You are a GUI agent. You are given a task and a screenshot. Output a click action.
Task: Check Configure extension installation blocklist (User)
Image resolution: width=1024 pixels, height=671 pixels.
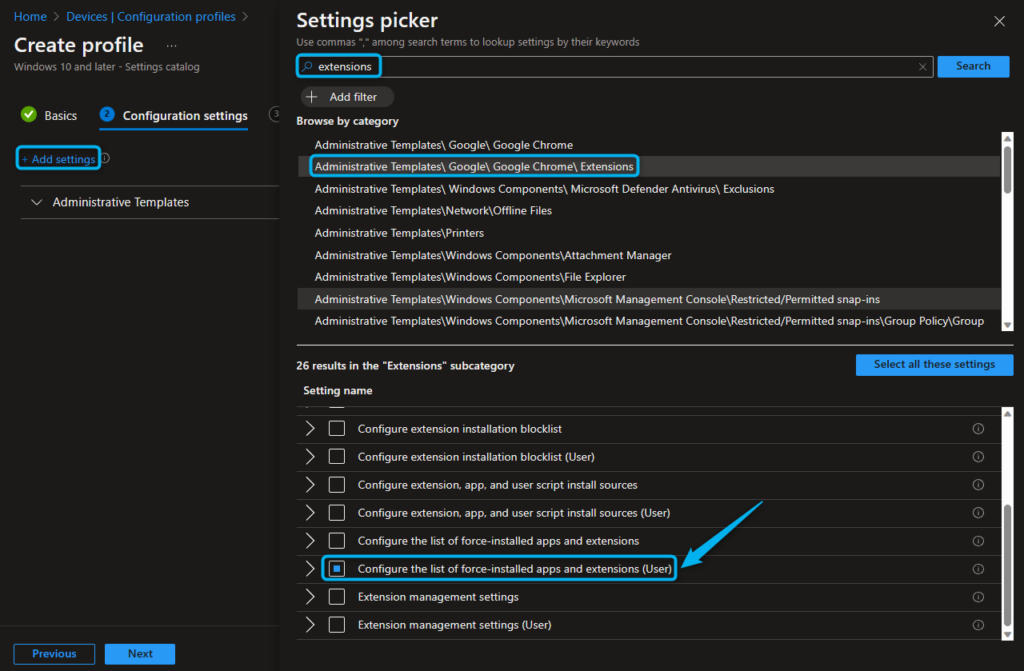point(338,457)
